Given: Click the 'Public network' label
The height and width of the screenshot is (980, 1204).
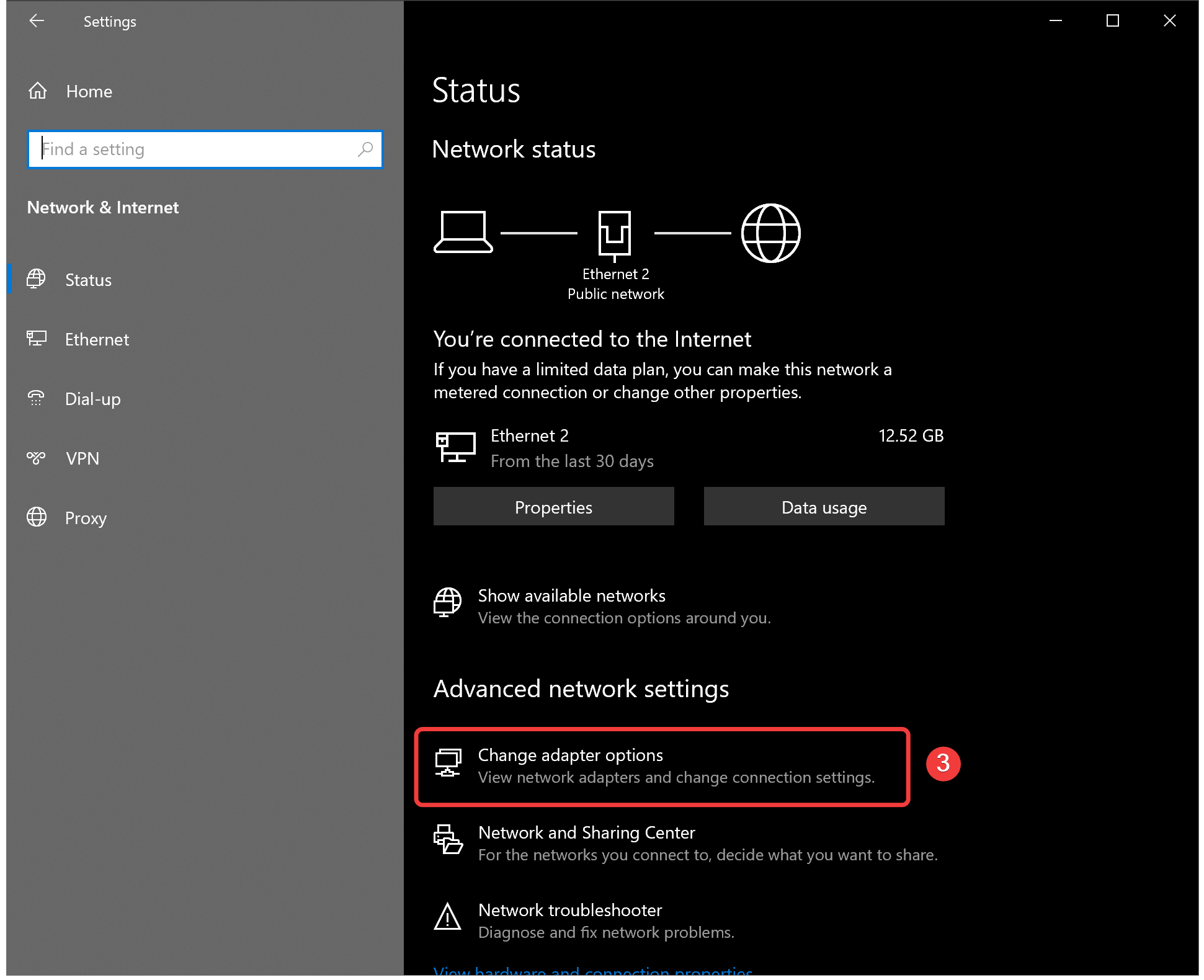Looking at the screenshot, I should click(616, 294).
